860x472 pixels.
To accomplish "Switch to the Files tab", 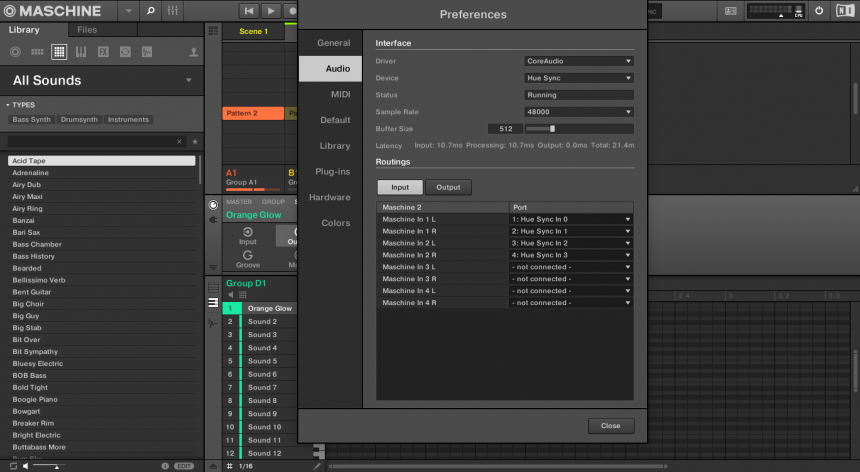I will coord(87,30).
